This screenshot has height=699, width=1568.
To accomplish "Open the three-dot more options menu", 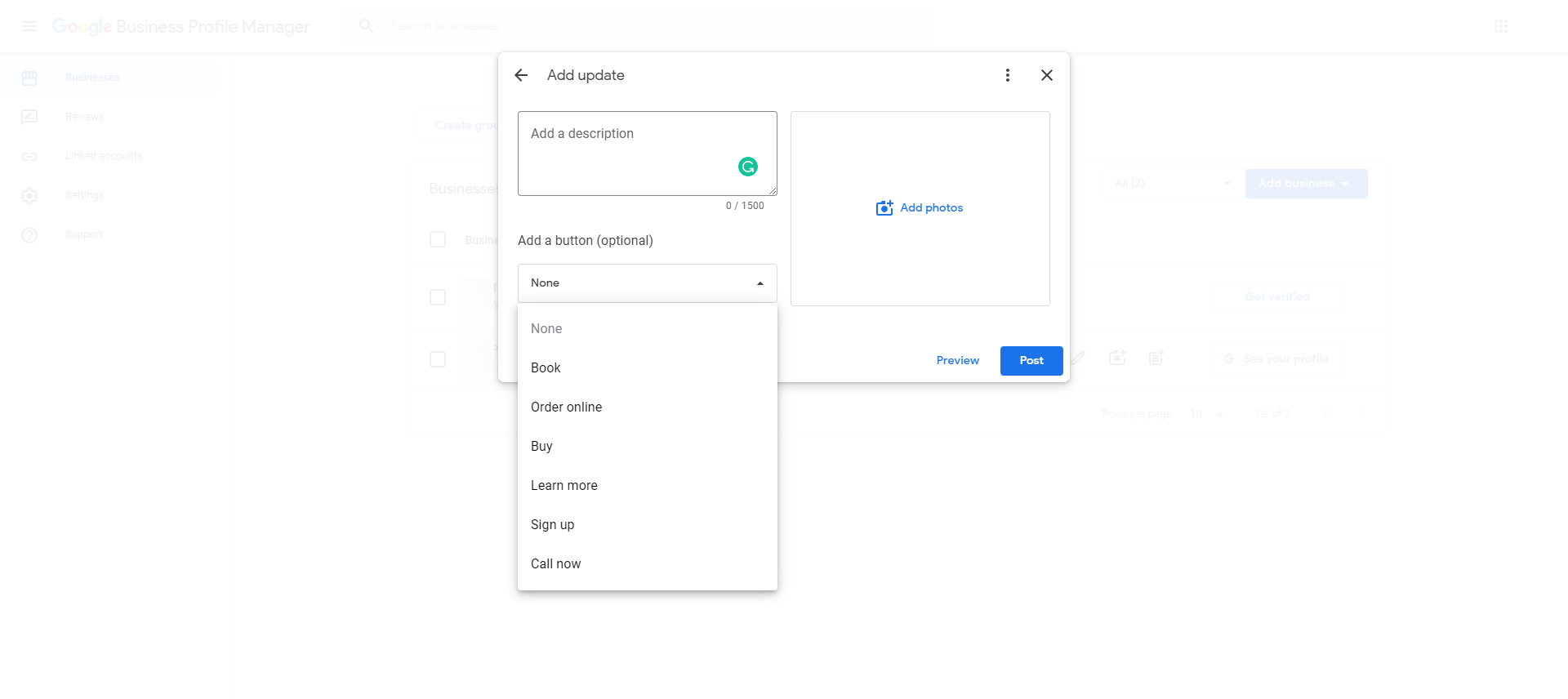I will 1008,75.
